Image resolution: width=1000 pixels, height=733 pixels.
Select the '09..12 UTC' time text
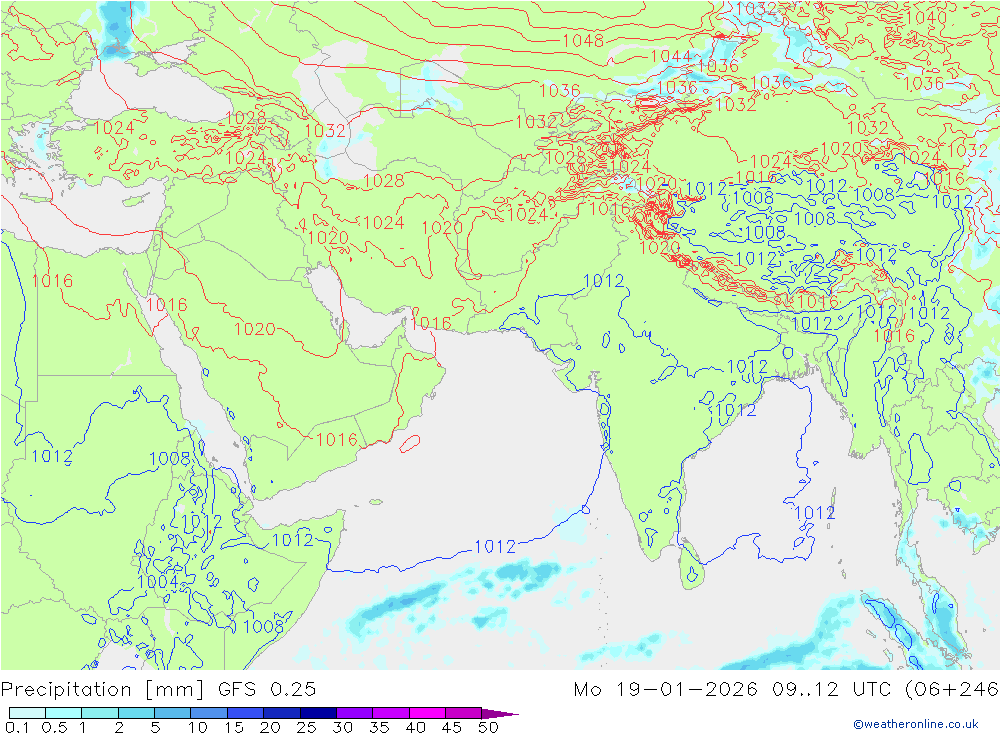click(832, 690)
